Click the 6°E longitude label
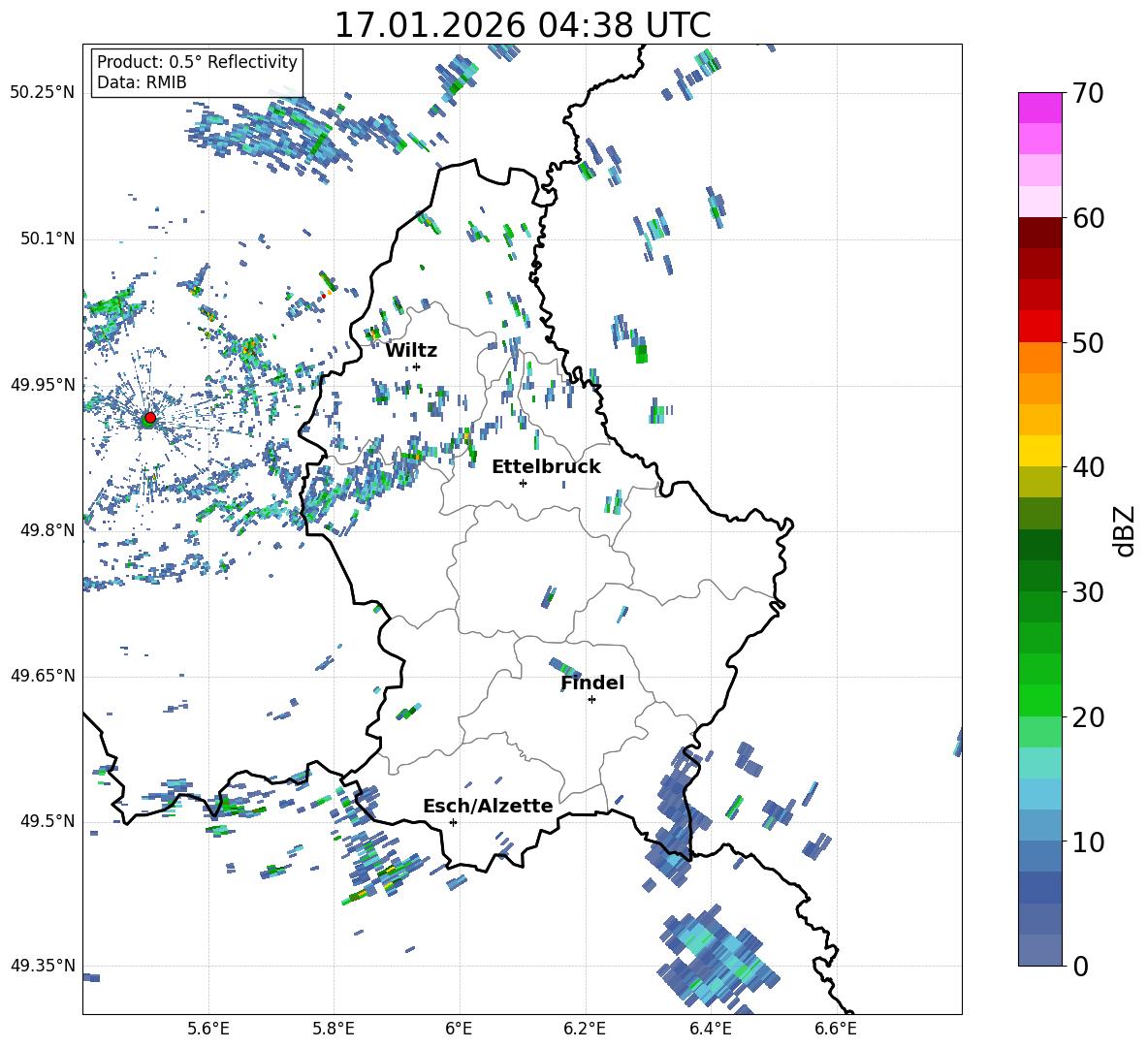This screenshot has width=1148, height=1048. click(x=459, y=1029)
